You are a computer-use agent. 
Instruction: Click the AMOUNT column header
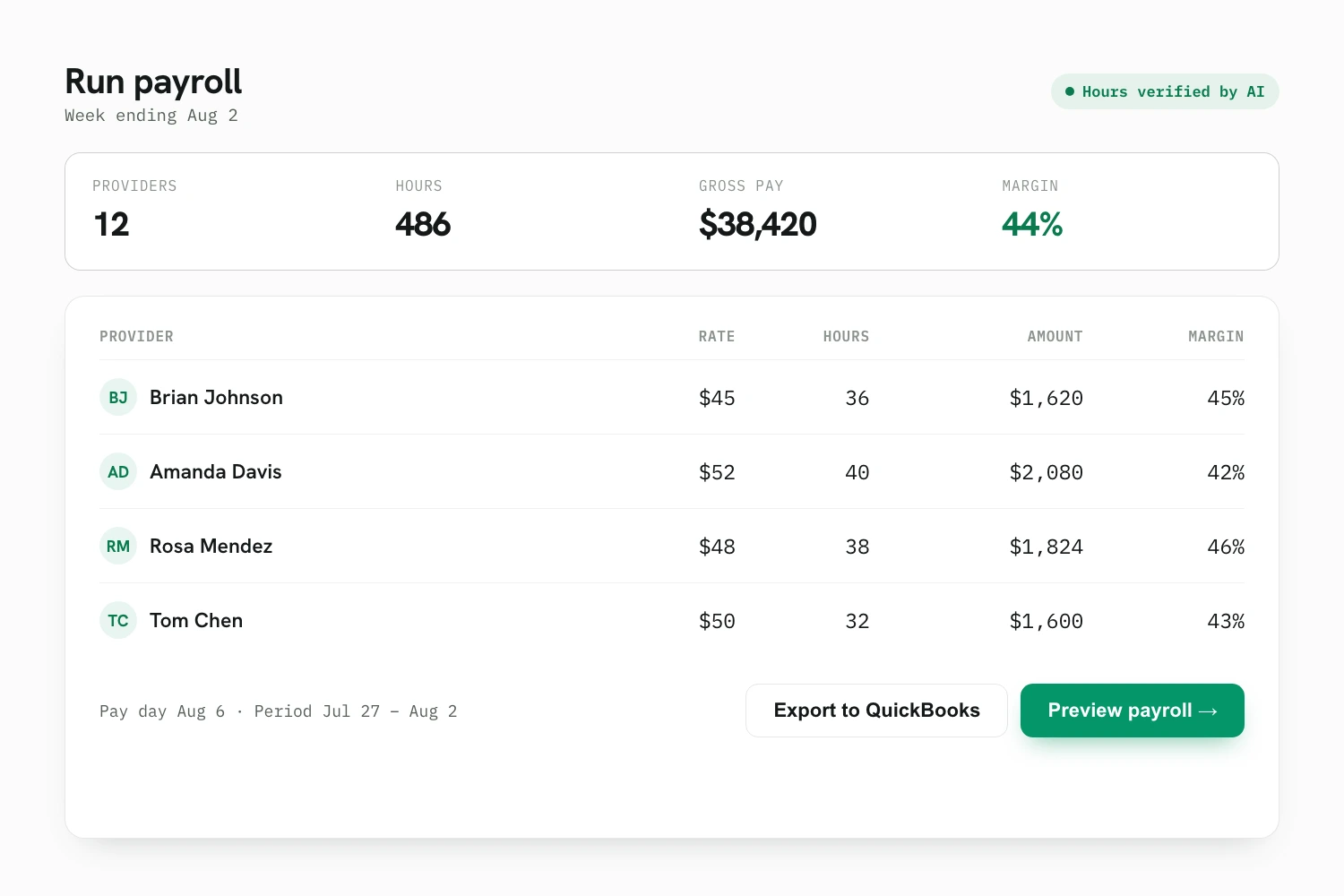point(1055,336)
